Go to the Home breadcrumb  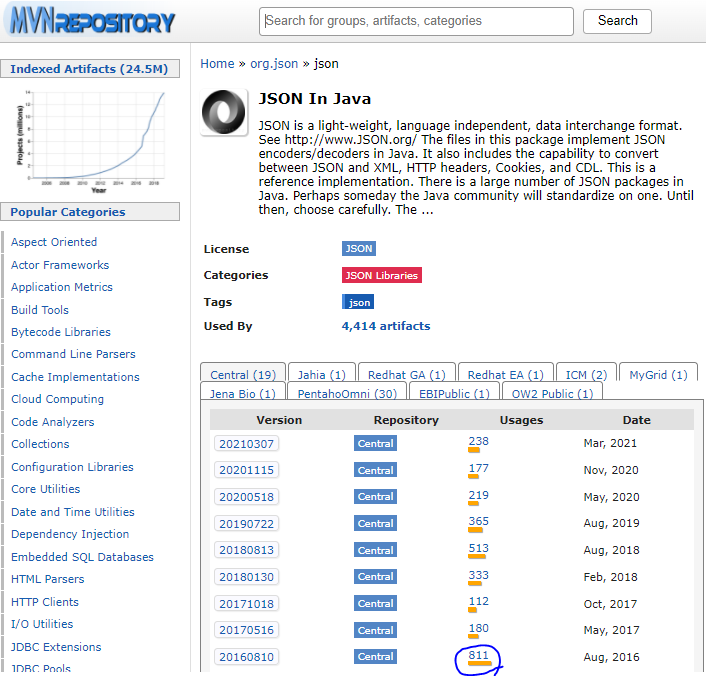pos(217,64)
